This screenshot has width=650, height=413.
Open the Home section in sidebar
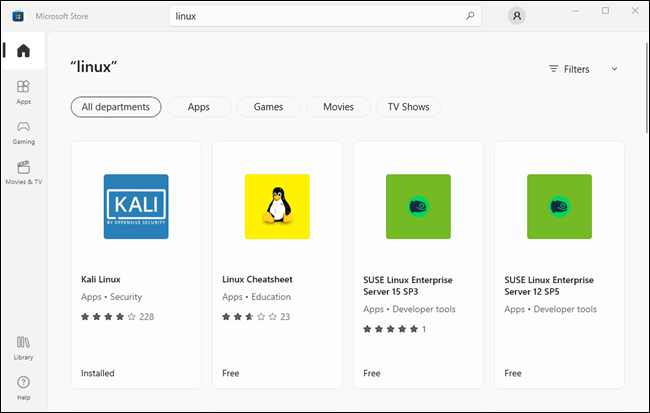(23, 51)
